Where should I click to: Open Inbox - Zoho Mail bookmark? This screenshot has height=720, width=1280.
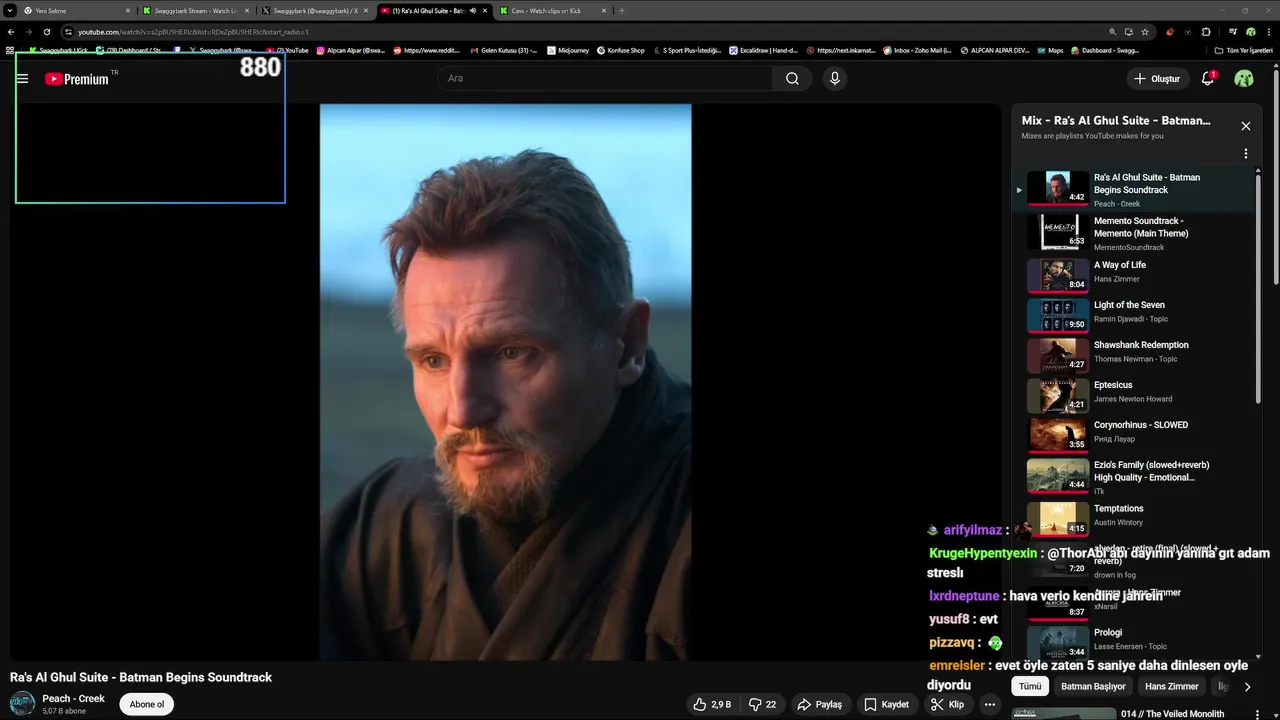917,50
